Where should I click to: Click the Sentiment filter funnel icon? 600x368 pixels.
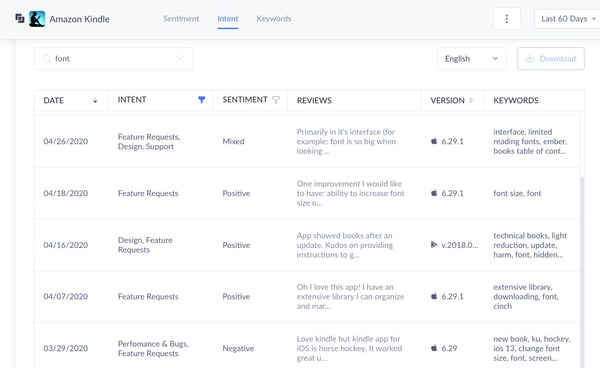276,100
